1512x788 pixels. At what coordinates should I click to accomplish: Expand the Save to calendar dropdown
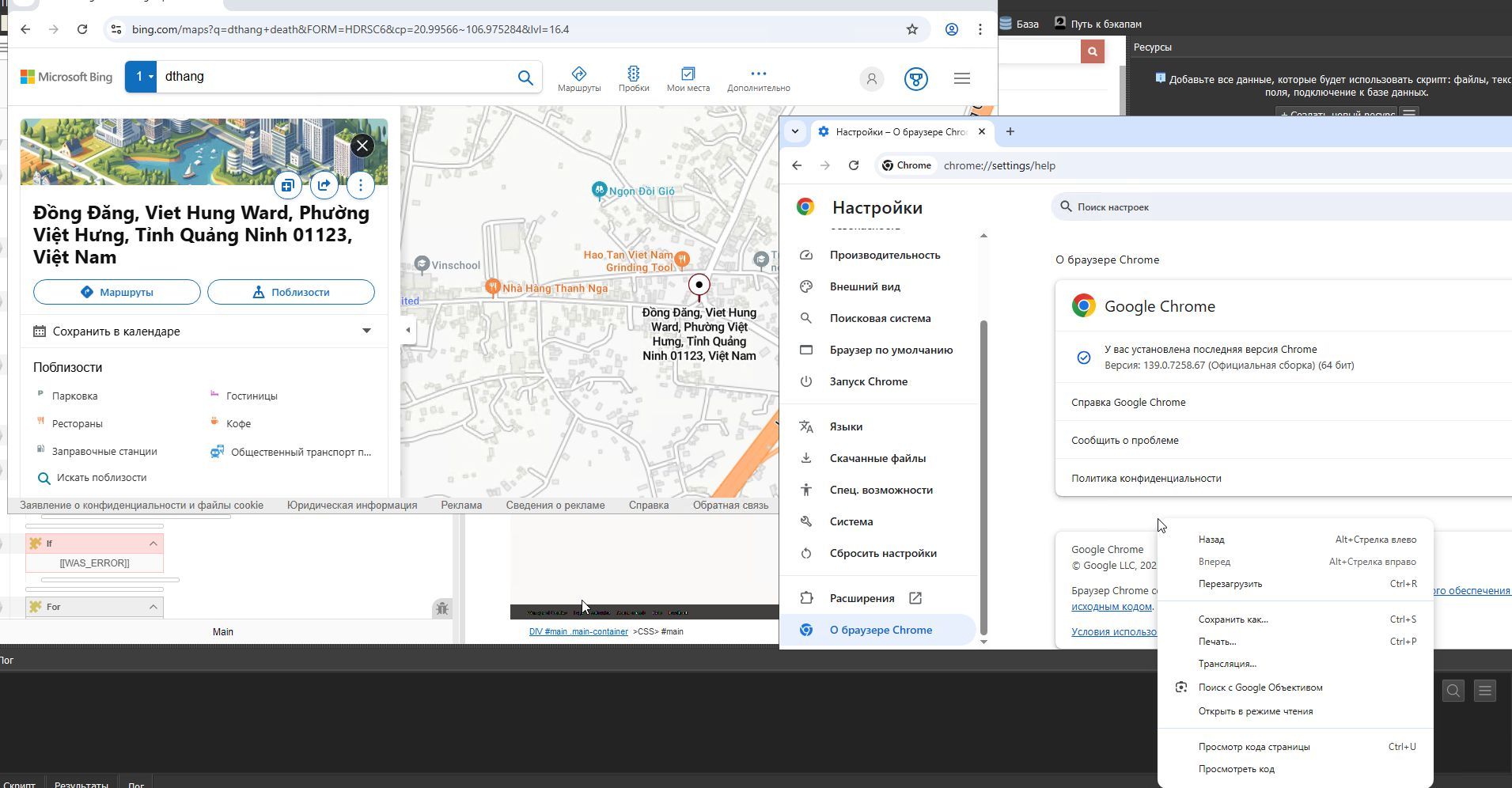pos(366,331)
